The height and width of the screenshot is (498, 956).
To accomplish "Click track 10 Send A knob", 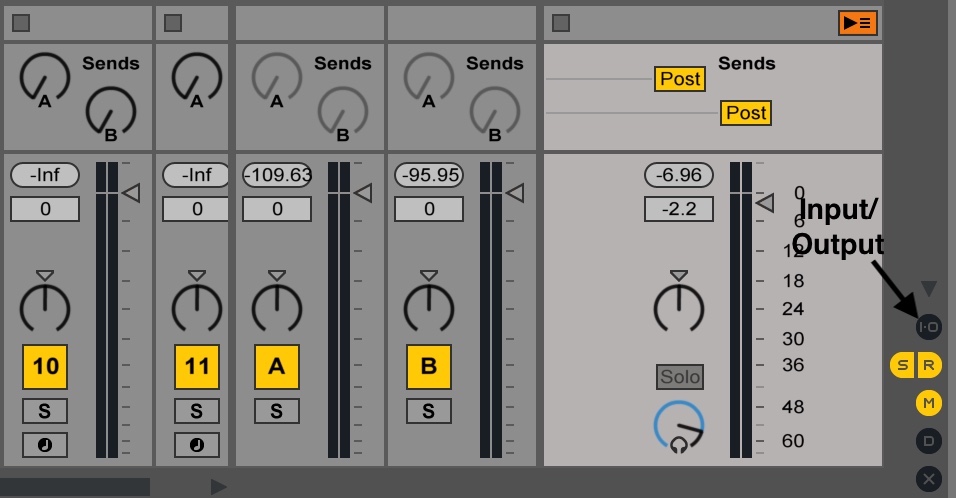I will 45,78.
